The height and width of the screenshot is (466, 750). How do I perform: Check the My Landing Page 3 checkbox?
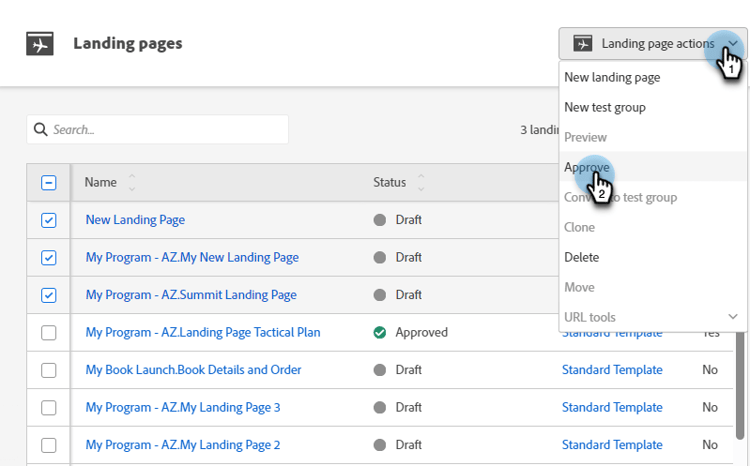click(49, 408)
